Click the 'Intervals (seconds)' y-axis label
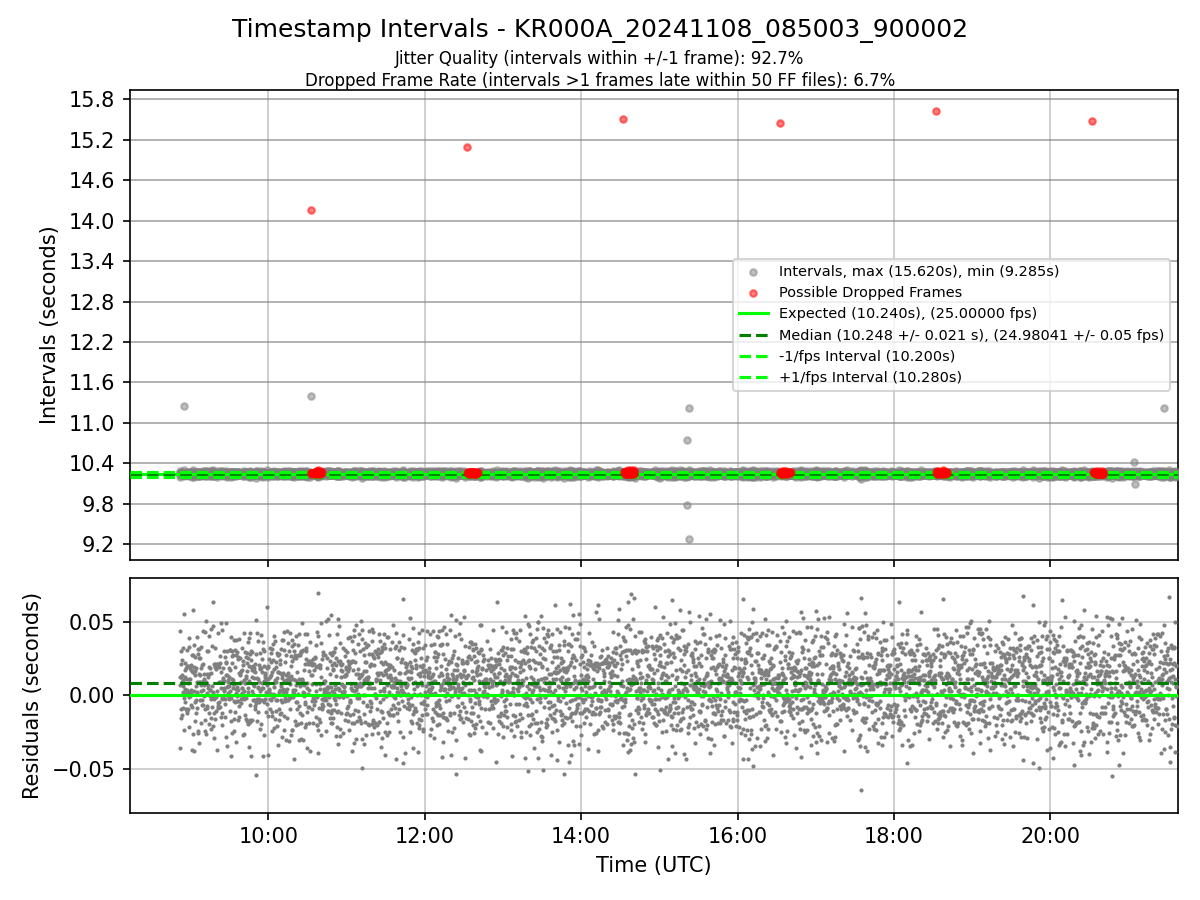 tap(49, 325)
